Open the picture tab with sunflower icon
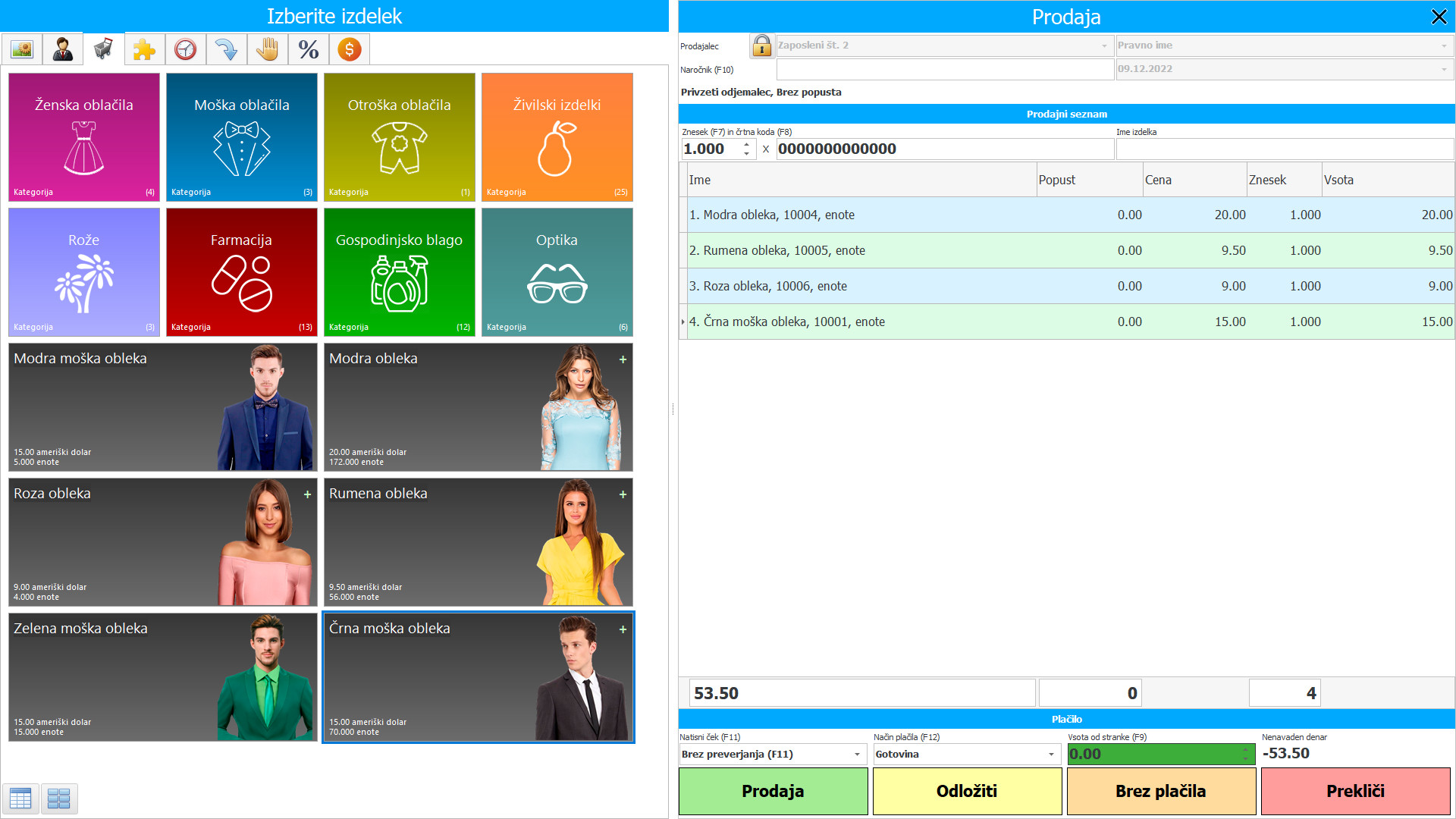 [22, 50]
